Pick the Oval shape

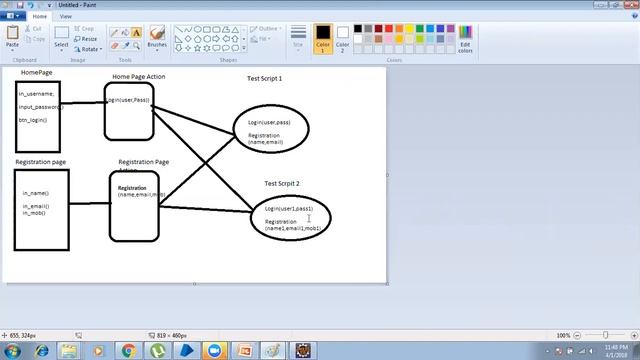coord(198,29)
